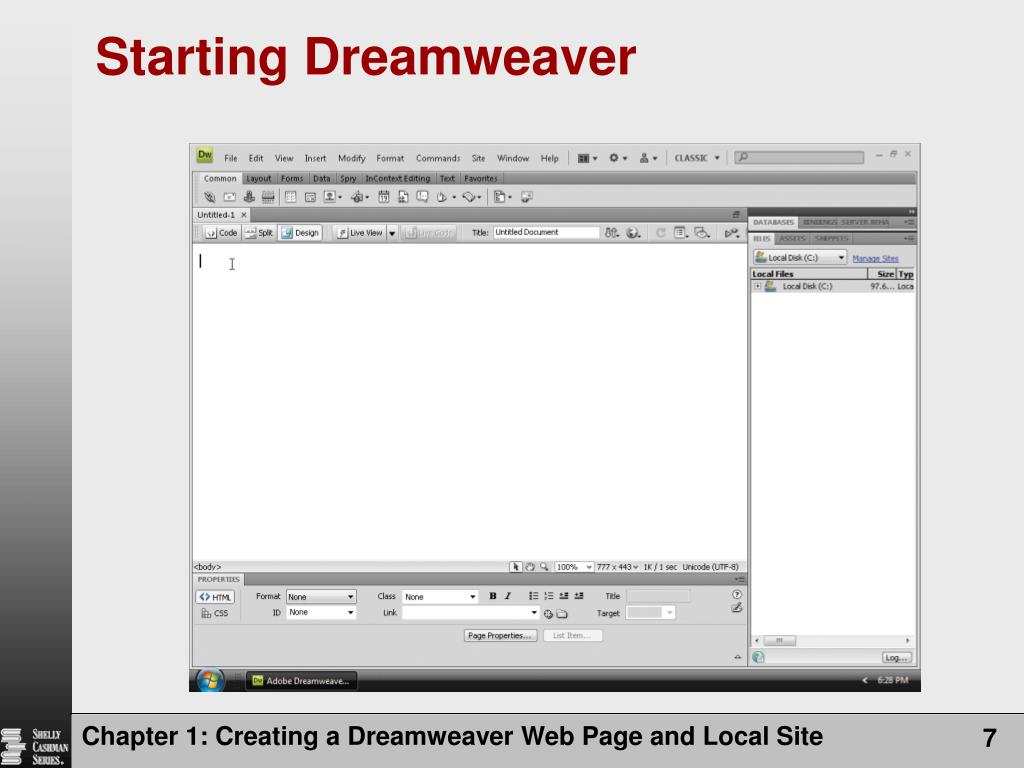1024x768 pixels.
Task: Click the Insert Div Tag icon
Action: pos(310,197)
